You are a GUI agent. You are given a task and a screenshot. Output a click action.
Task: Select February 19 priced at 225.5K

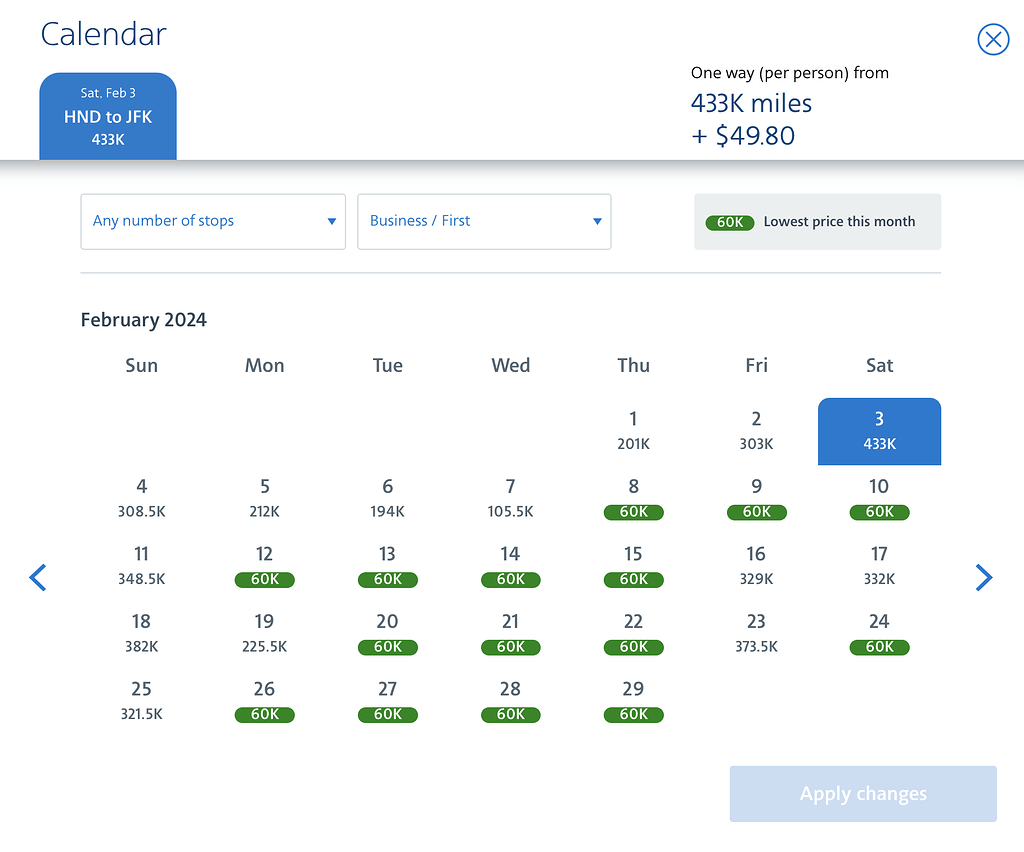tap(264, 633)
